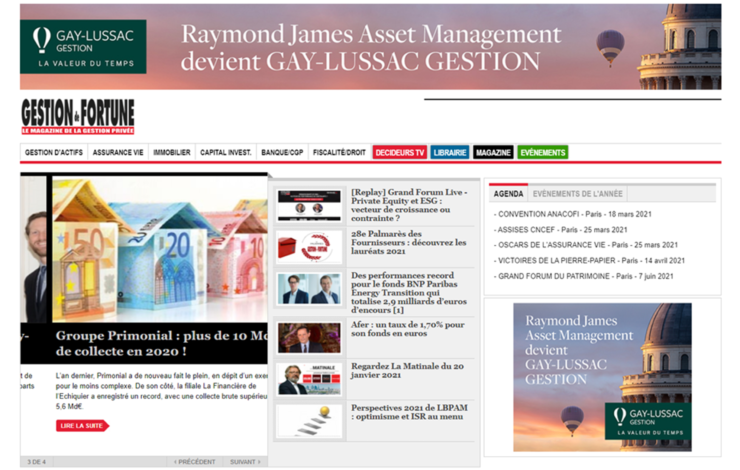Open Regardez La Matinale du 20 janvier 2021

[407, 370]
